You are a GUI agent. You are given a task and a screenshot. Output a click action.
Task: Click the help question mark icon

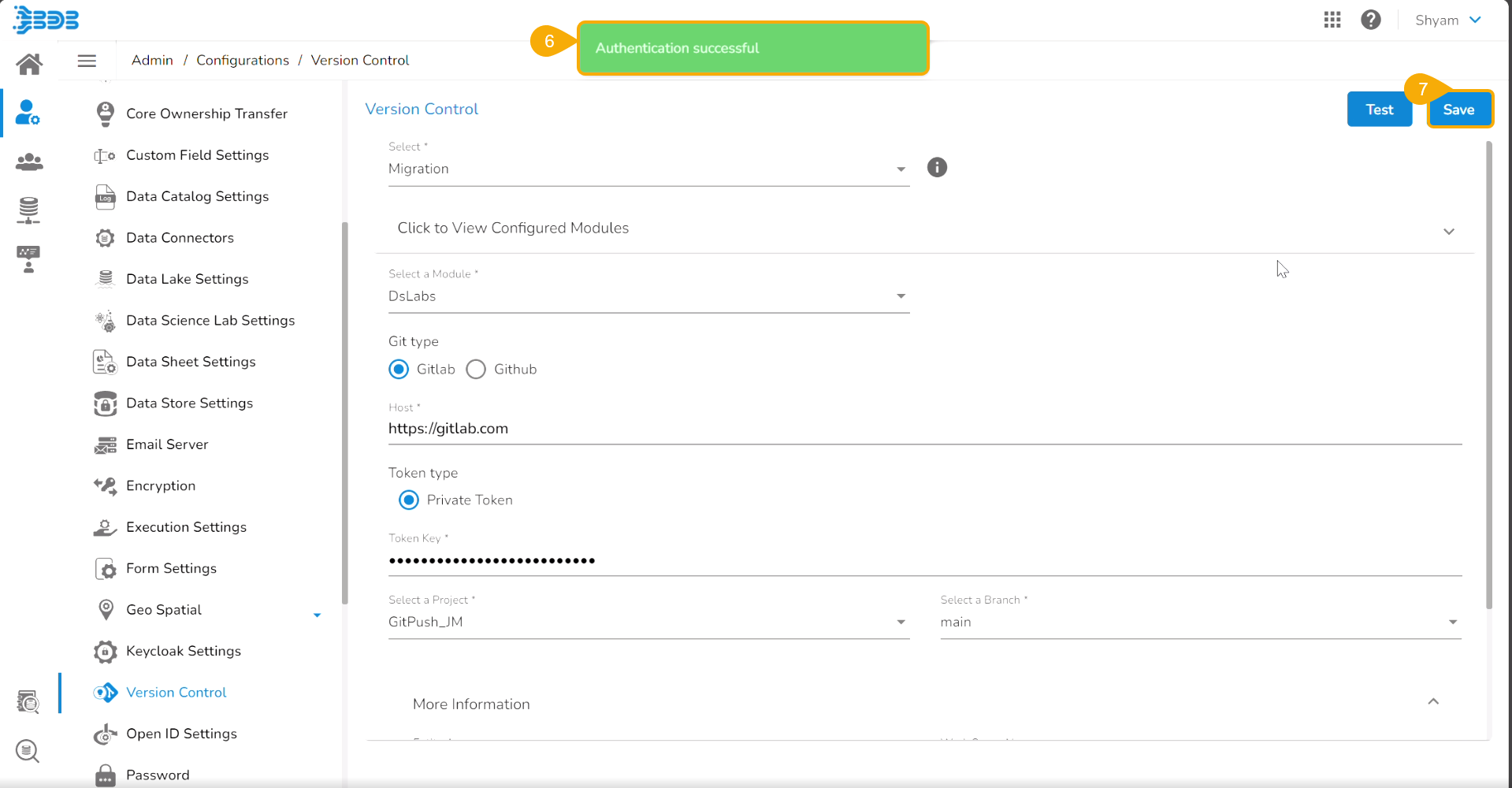tap(1370, 20)
